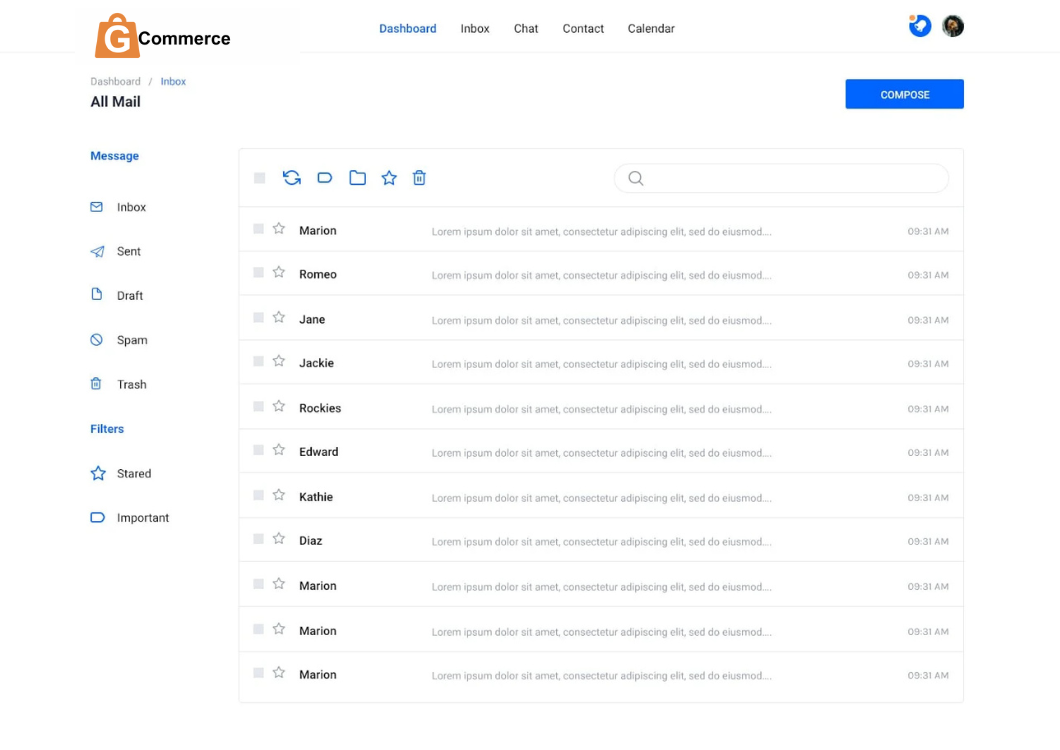This screenshot has height=750, width=1060.
Task: Click the label tag icon in toolbar
Action: click(x=325, y=178)
